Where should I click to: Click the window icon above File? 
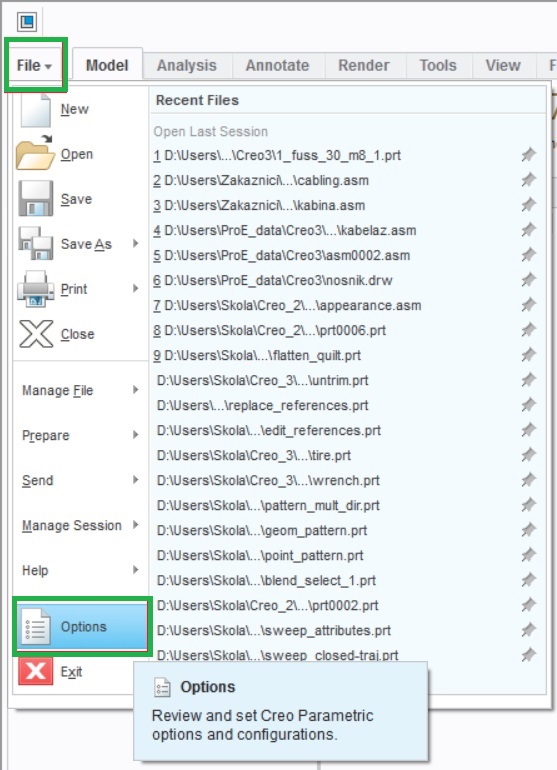(27, 22)
